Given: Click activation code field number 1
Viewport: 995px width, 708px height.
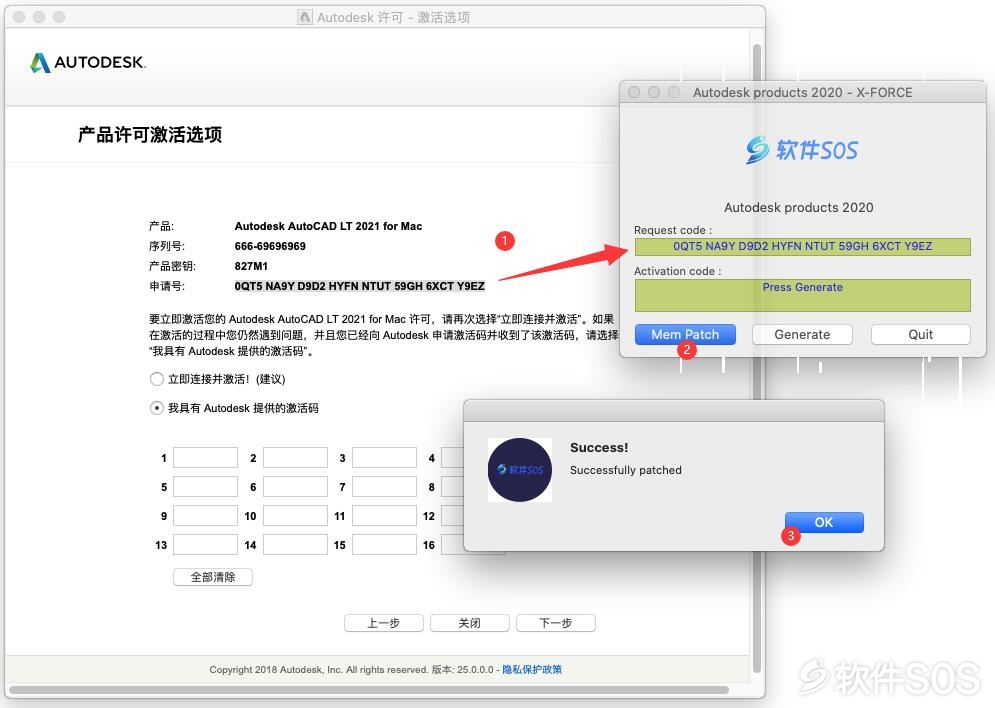Looking at the screenshot, I should point(206,457).
